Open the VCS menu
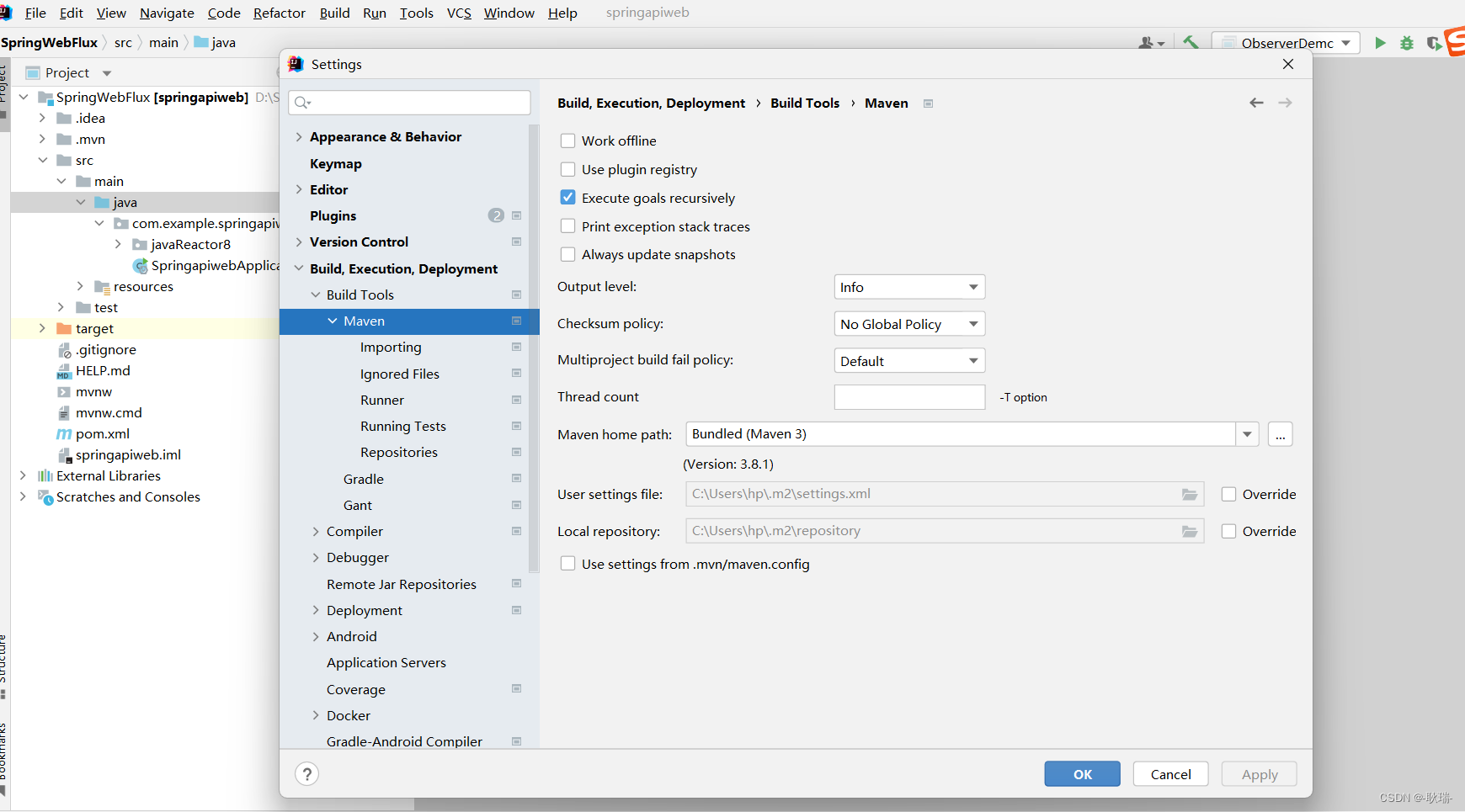 pyautogui.click(x=459, y=13)
